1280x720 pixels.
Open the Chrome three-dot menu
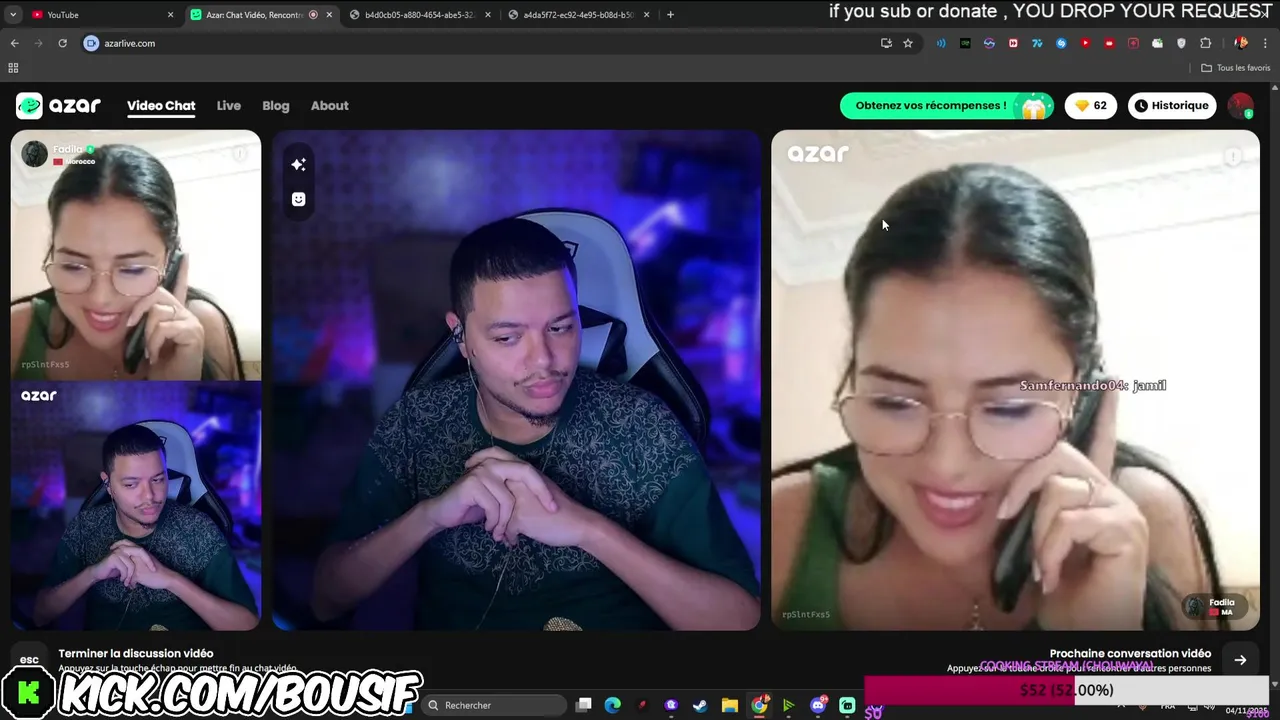click(1265, 43)
